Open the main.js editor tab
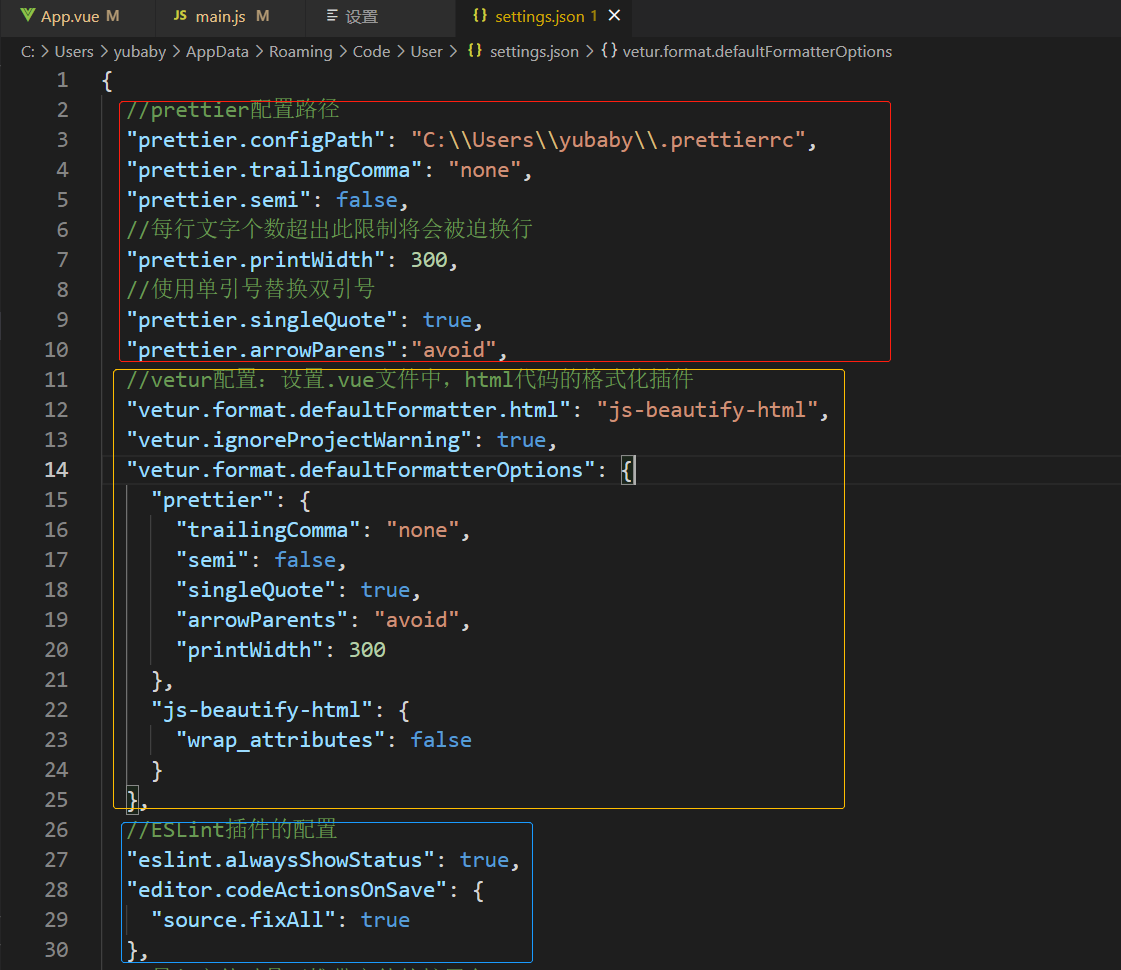Image resolution: width=1121 pixels, height=970 pixels. pyautogui.click(x=222, y=16)
